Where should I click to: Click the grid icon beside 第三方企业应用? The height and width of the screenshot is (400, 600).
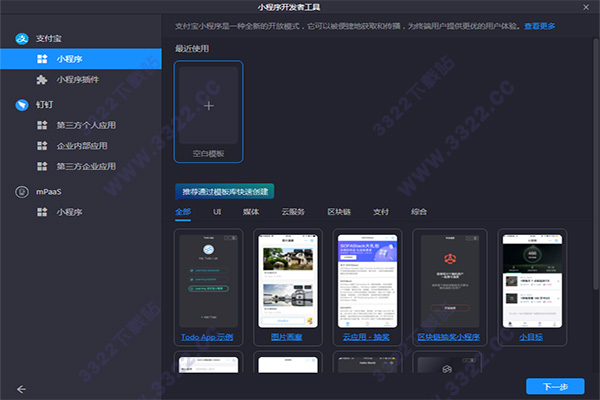click(42, 167)
